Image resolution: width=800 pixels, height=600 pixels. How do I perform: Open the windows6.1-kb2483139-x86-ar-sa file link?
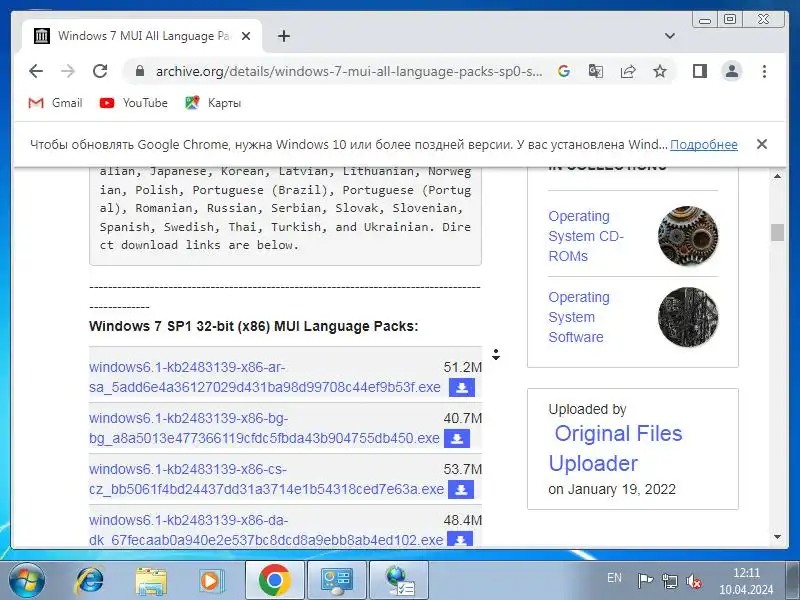[x=264, y=377]
